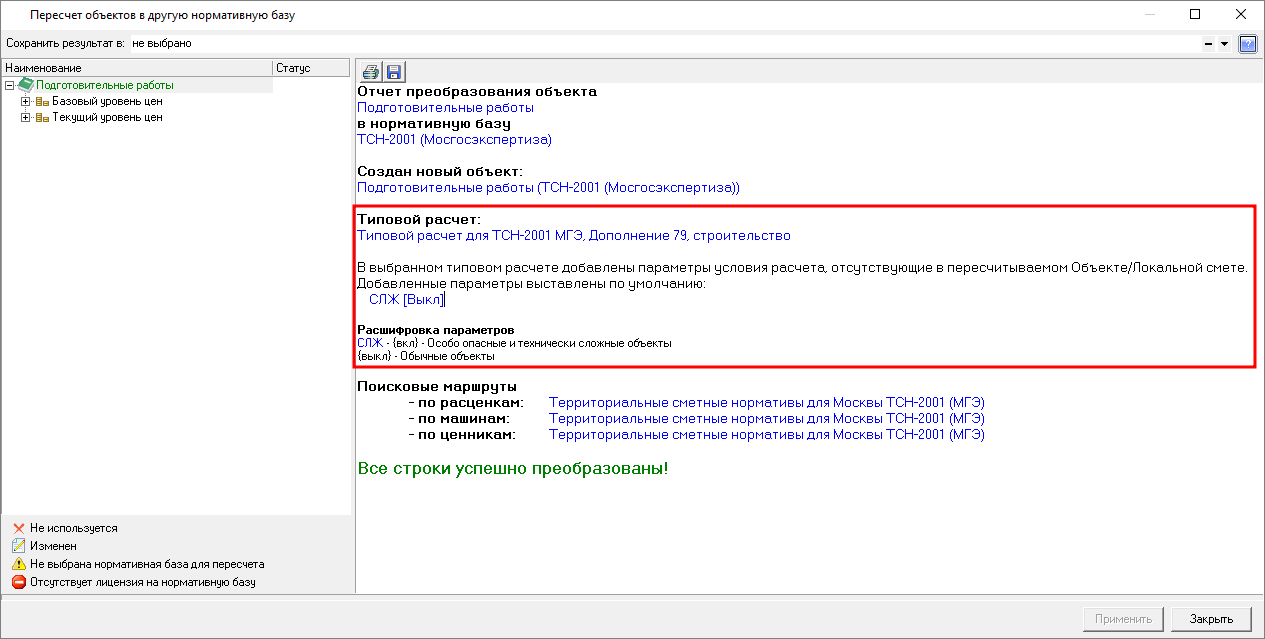Click the Наименование column header
The height and width of the screenshot is (639, 1265).
coord(136,68)
